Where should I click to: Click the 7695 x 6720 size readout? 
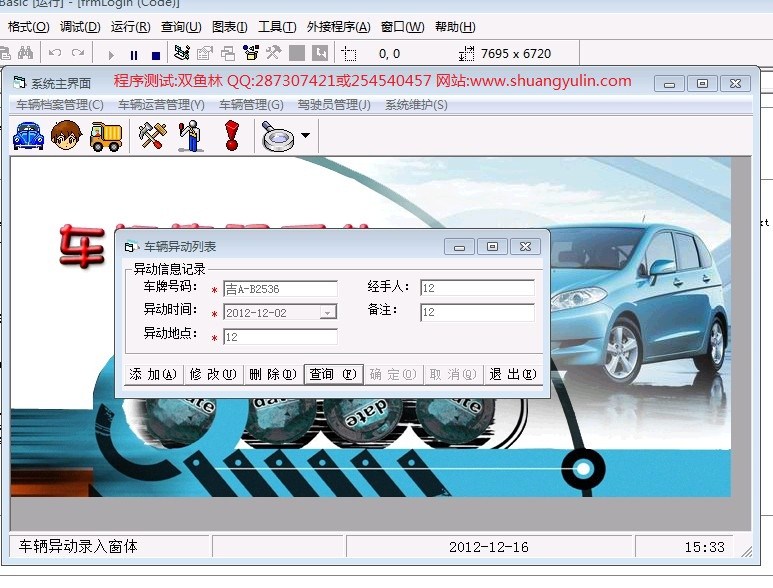coord(516,53)
